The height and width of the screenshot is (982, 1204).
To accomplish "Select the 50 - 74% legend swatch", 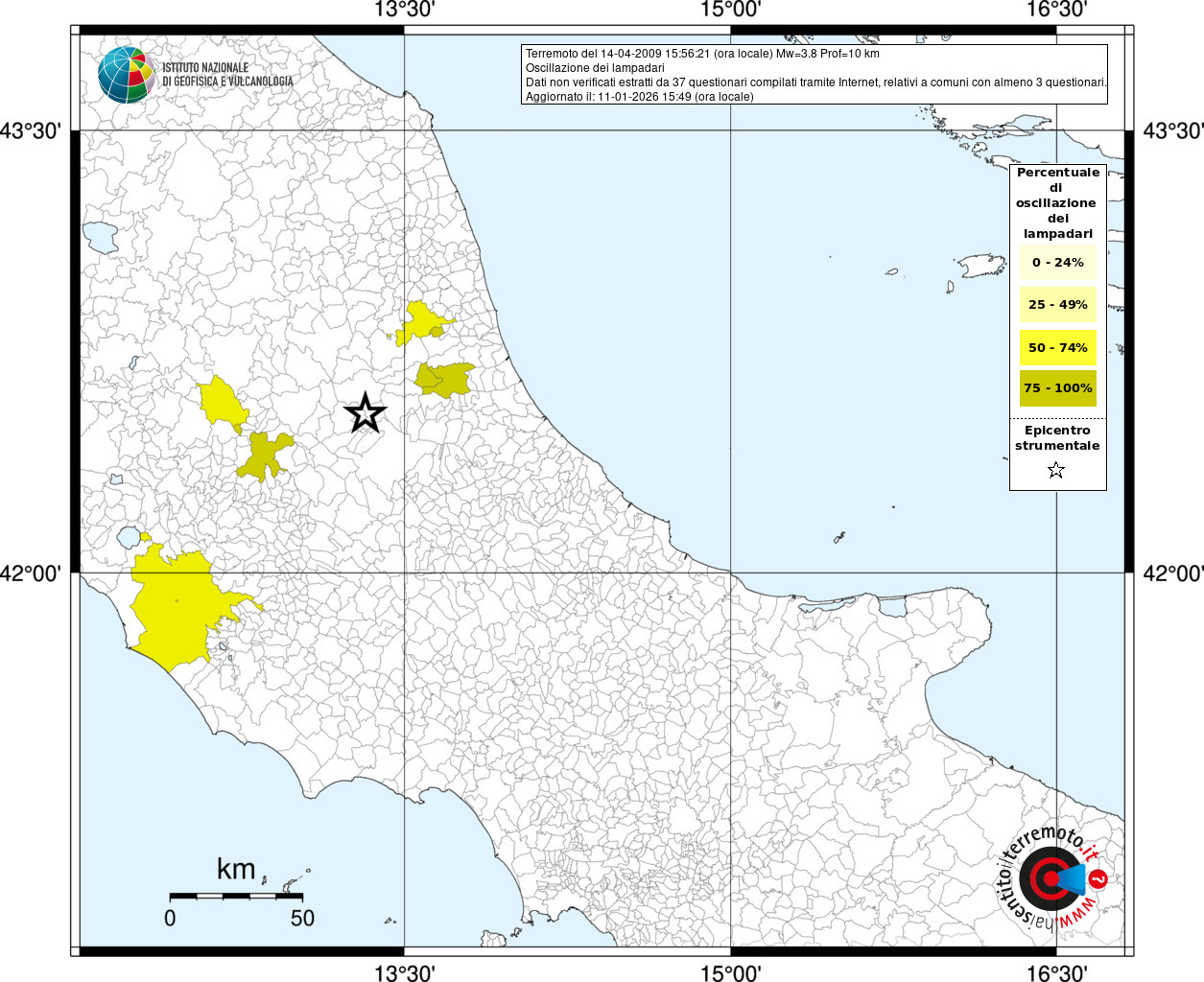I will [x=1057, y=347].
